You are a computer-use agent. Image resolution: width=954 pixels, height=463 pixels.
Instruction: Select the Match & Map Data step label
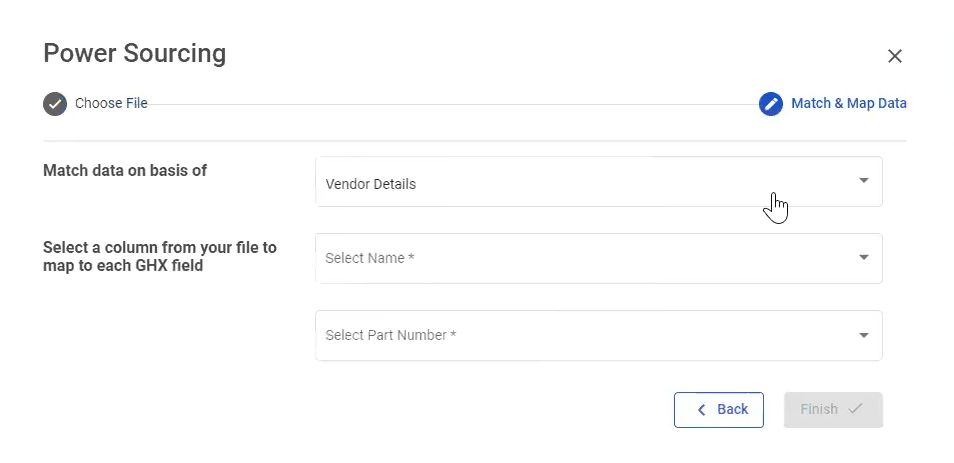point(849,103)
